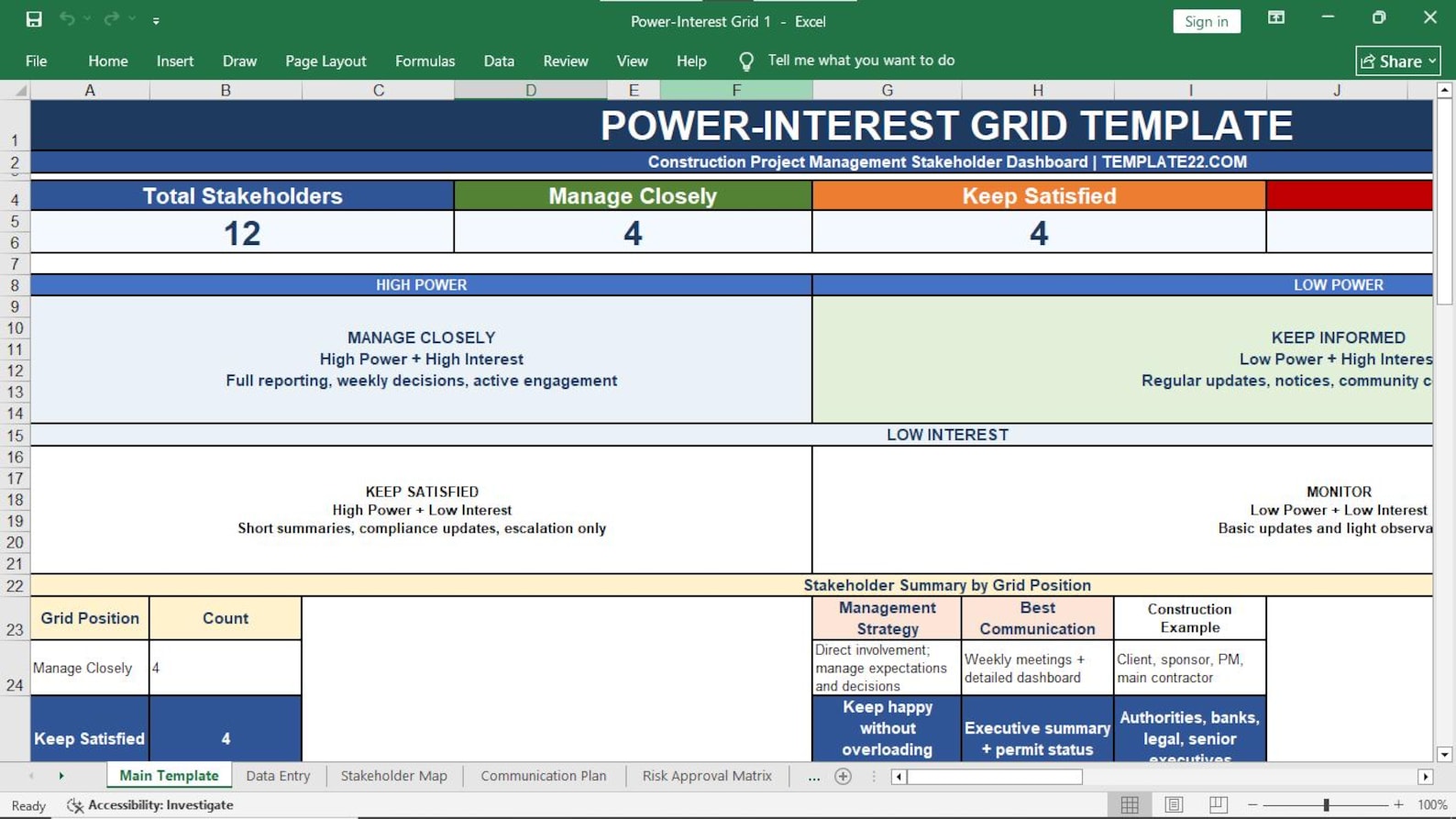Viewport: 1456px width, 819px height.
Task: Click the HIGH POWER header cell
Action: tap(421, 285)
